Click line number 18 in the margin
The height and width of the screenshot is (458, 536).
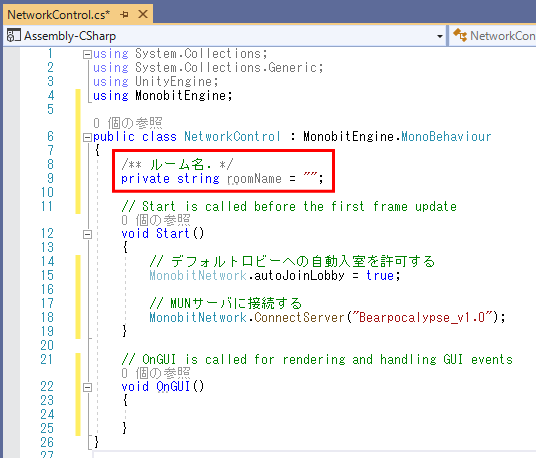(47, 317)
